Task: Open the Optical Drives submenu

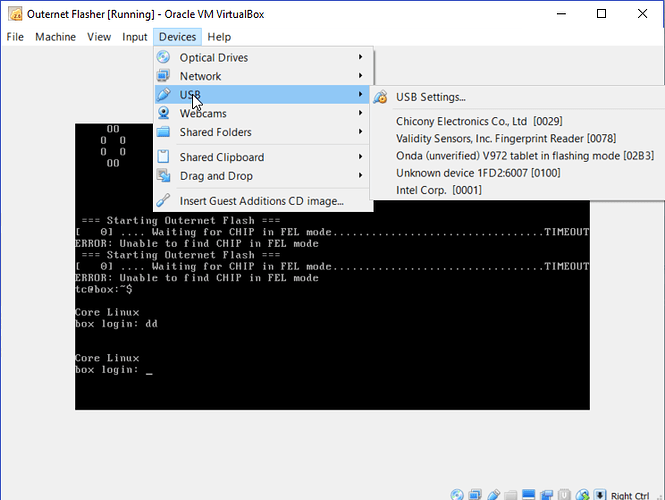Action: point(263,57)
